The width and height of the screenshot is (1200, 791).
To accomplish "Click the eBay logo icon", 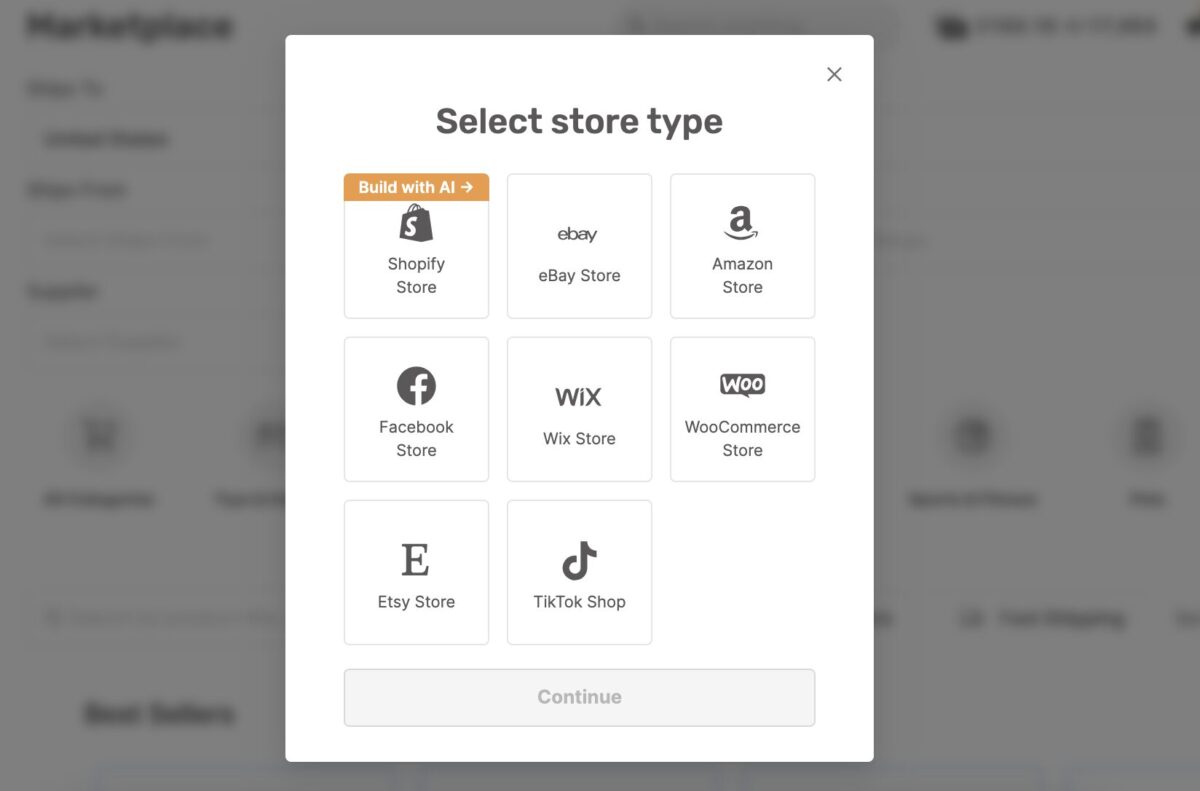I will 578,234.
